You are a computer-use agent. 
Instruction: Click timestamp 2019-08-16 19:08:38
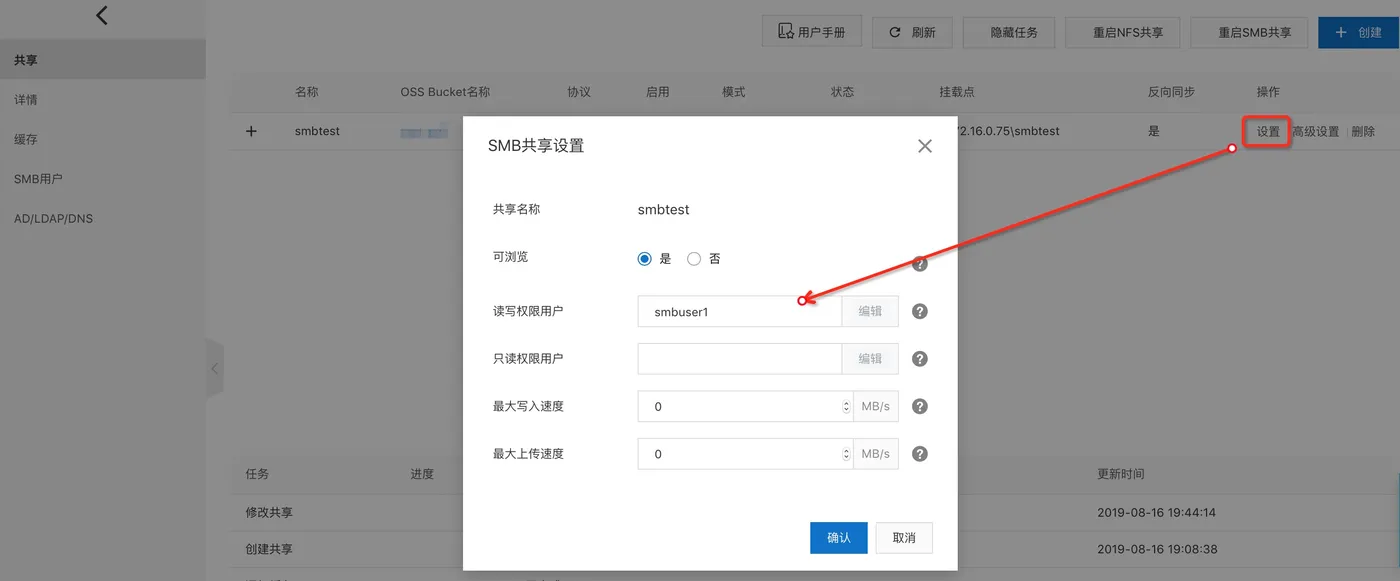[x=1156, y=549]
